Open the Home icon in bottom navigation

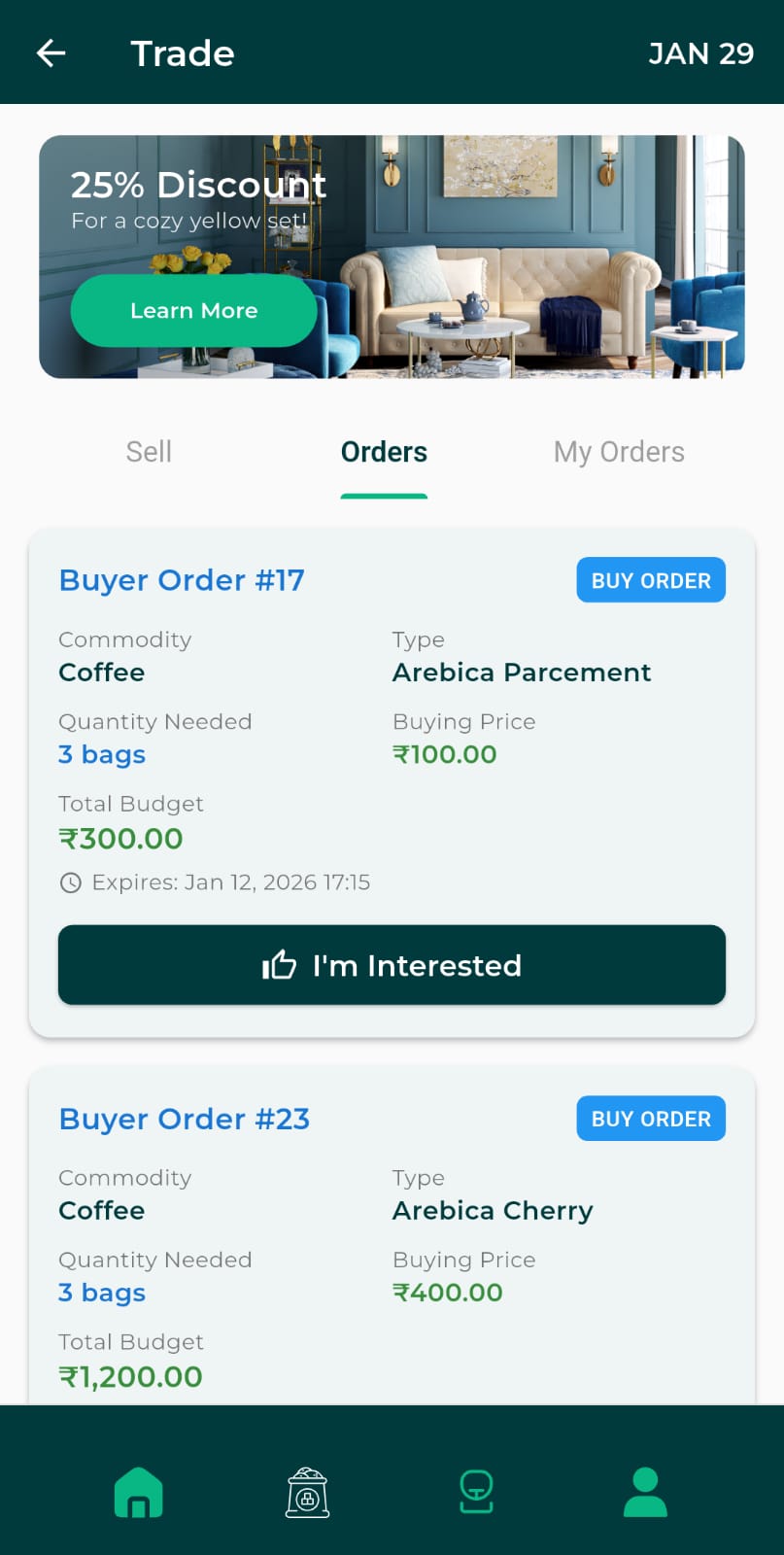tap(139, 1492)
